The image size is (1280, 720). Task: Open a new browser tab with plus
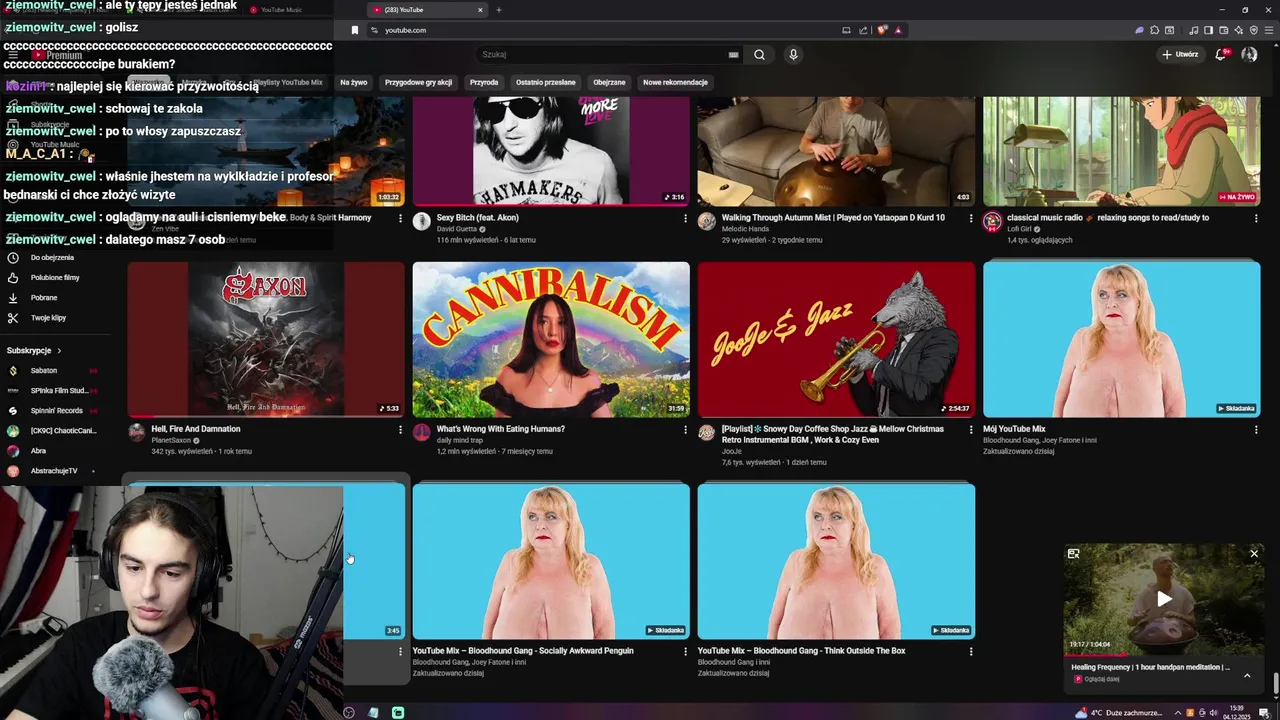(499, 10)
